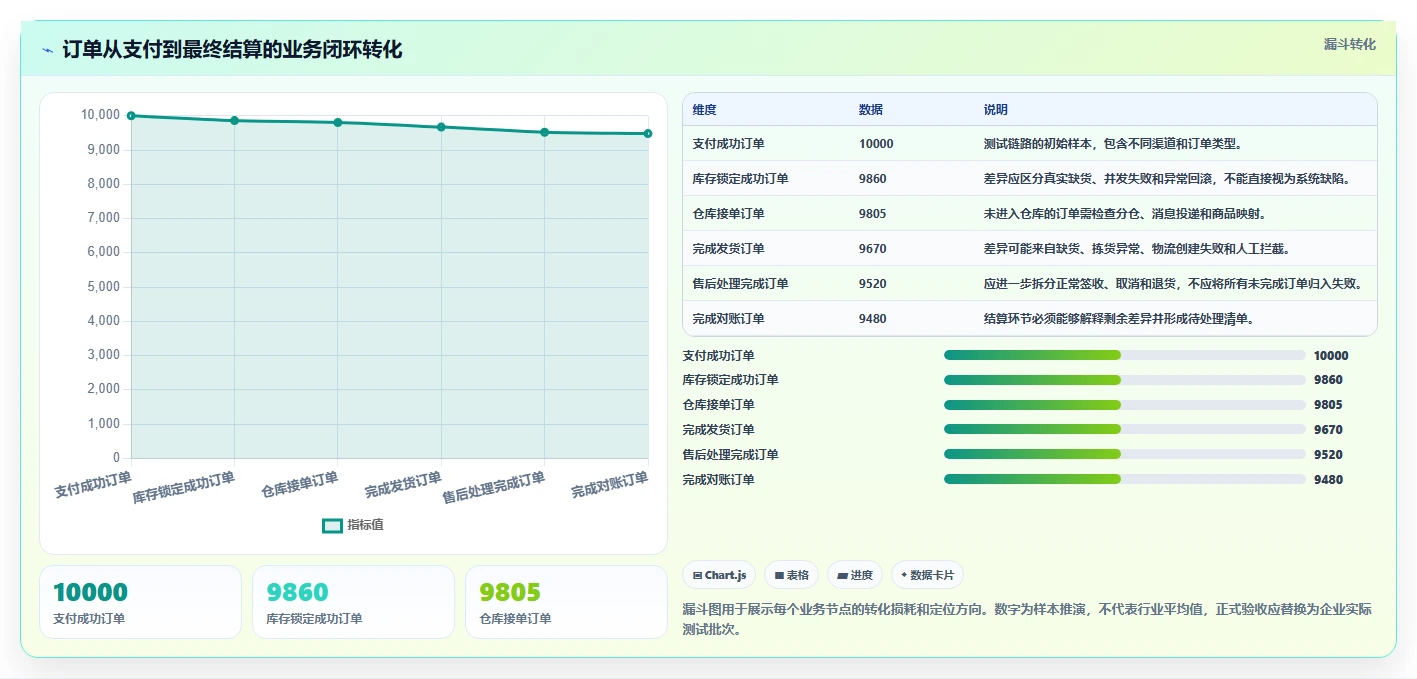The height and width of the screenshot is (679, 1417).
Task: Click the 售后处理完成订单 progress bar
Action: click(1125, 454)
